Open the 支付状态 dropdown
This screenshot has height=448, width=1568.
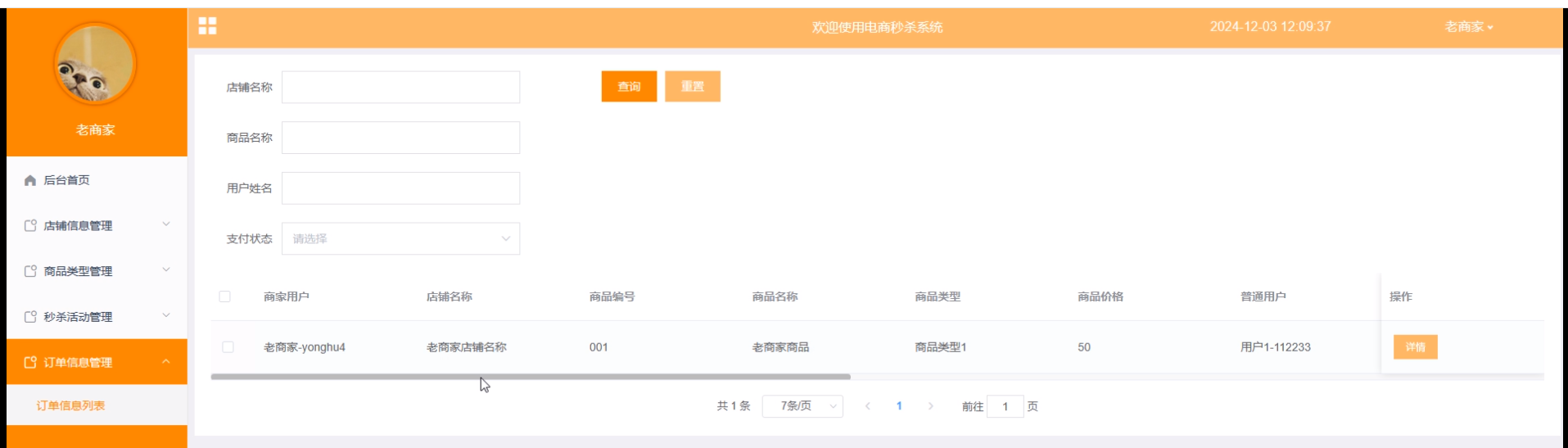pyautogui.click(x=400, y=238)
